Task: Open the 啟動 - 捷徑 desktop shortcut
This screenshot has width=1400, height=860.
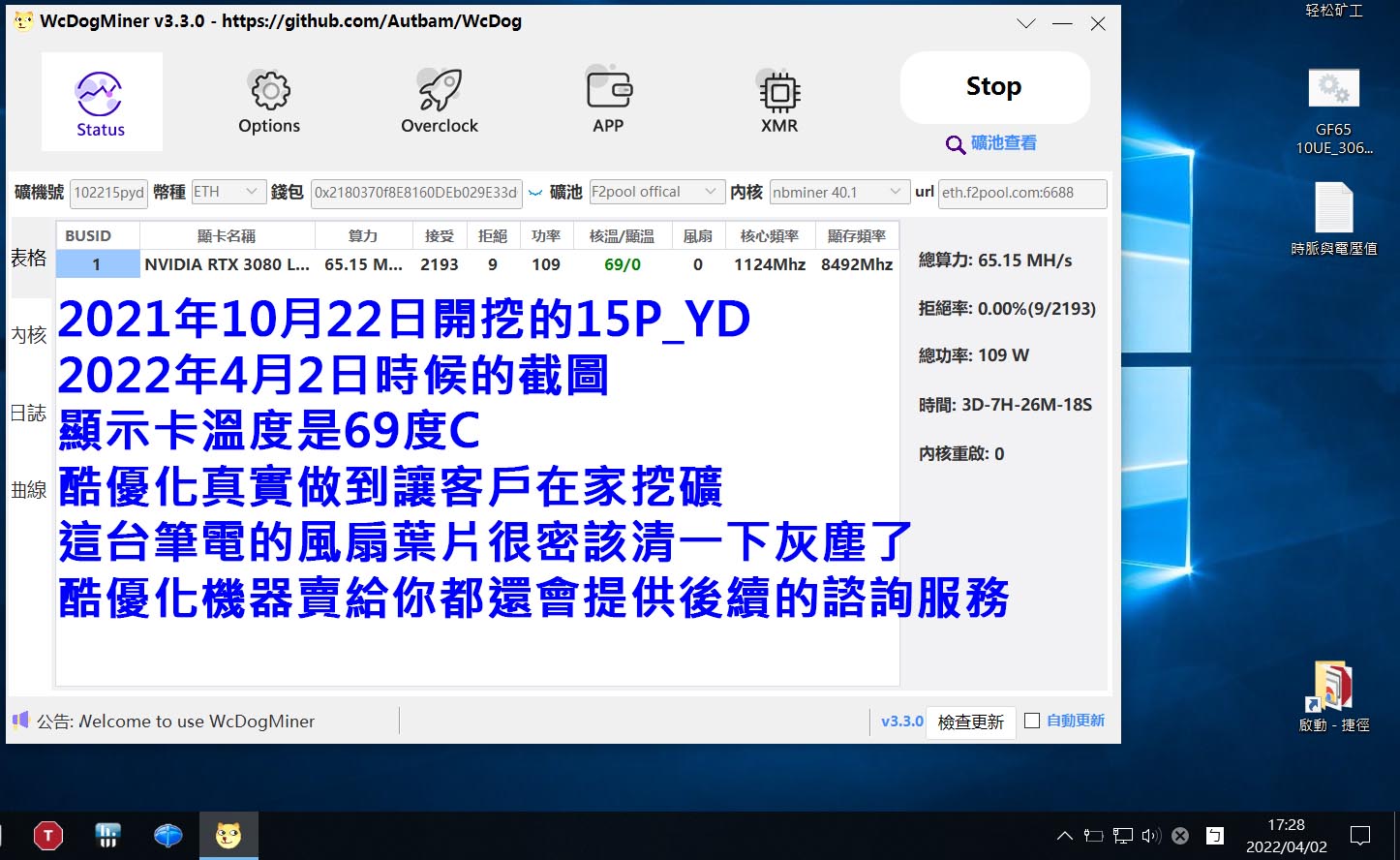Action: [x=1334, y=696]
